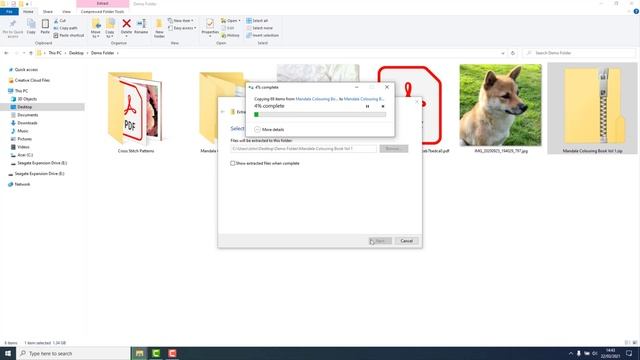The width and height of the screenshot is (640, 360).
Task: Open the Compressed Folder Tools tab
Action: click(x=102, y=11)
